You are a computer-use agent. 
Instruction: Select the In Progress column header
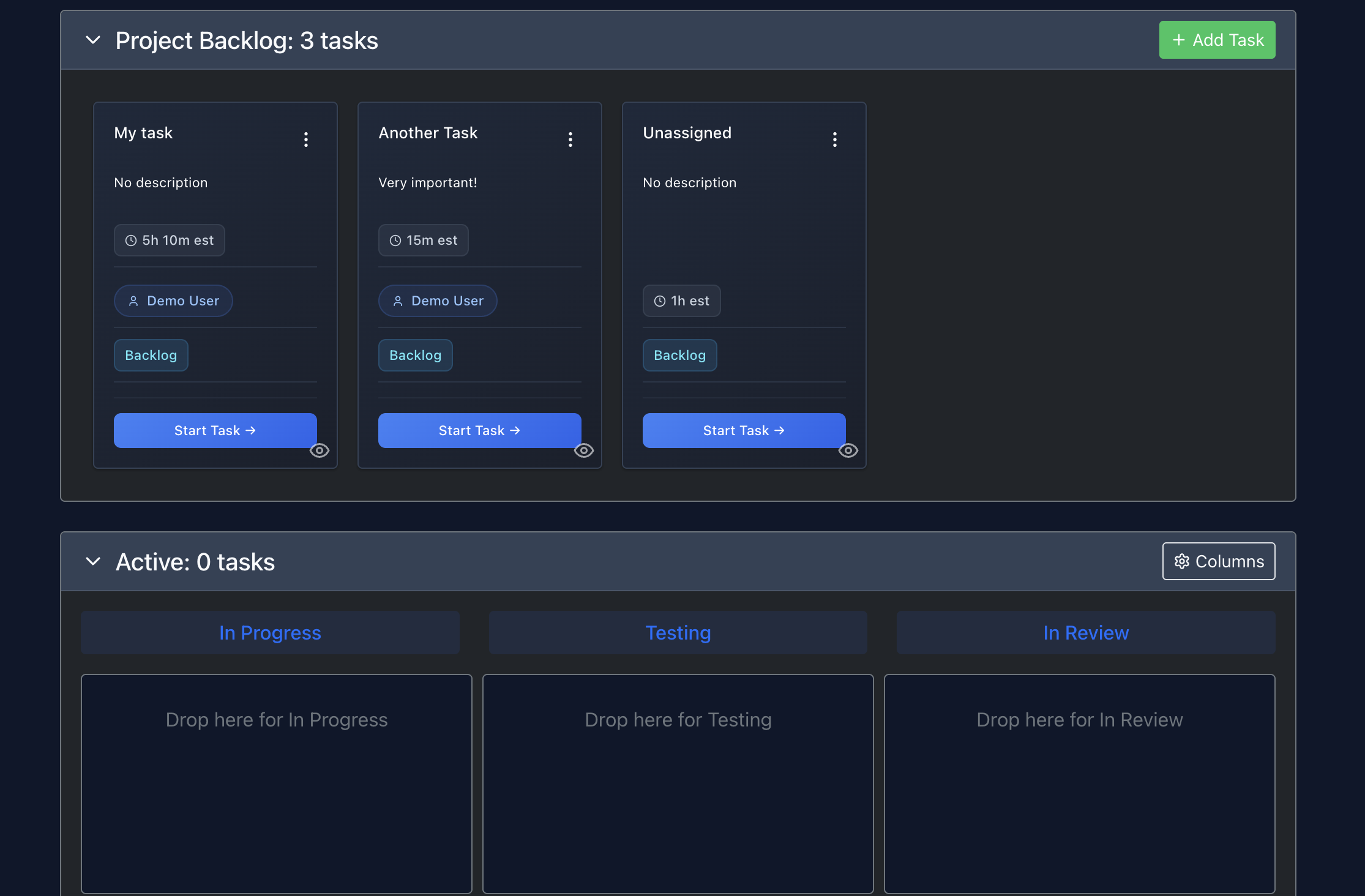pos(269,632)
